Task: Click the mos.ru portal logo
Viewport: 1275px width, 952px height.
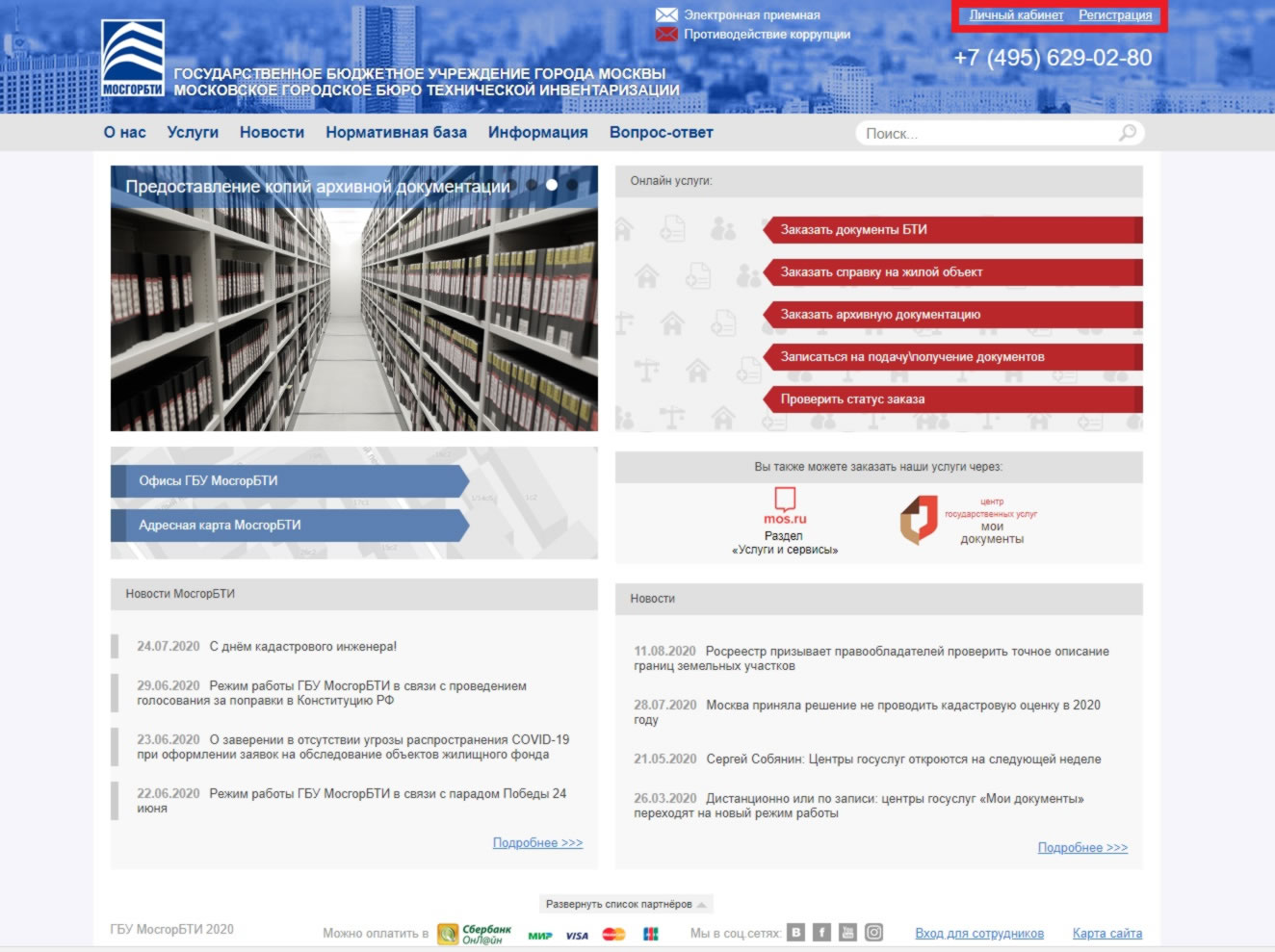Action: (x=785, y=505)
